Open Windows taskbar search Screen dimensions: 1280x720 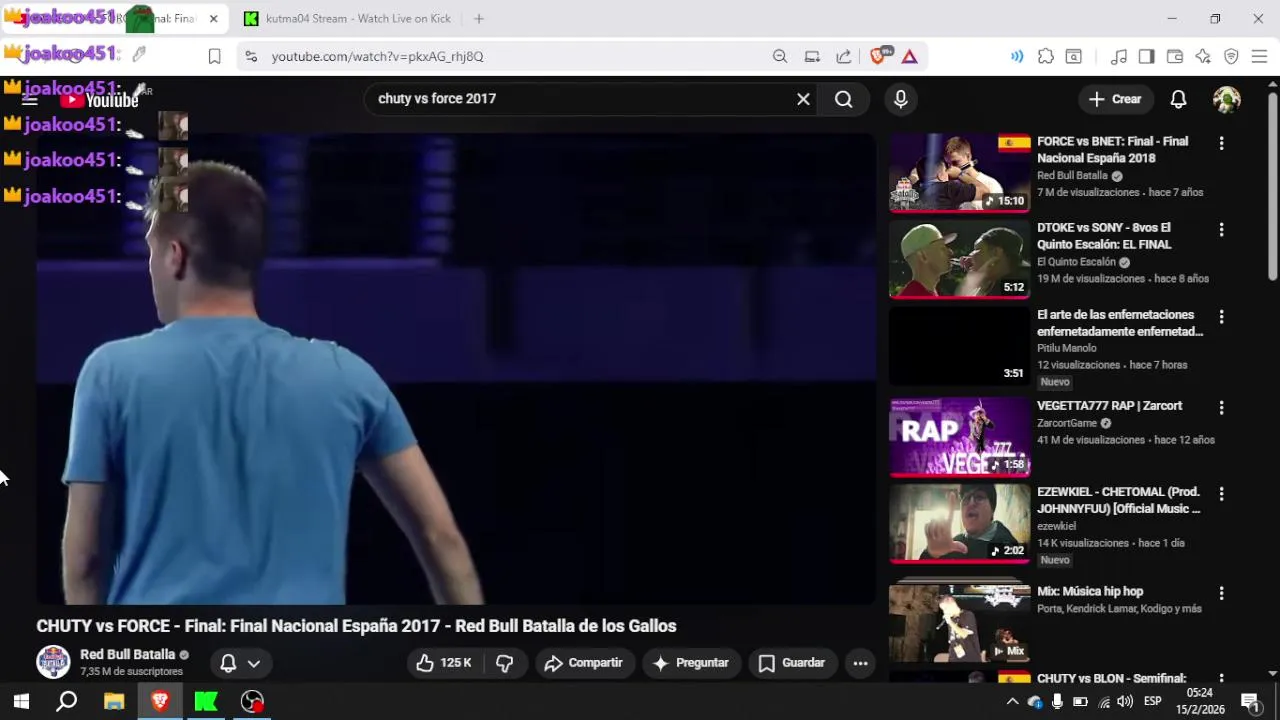click(x=67, y=702)
